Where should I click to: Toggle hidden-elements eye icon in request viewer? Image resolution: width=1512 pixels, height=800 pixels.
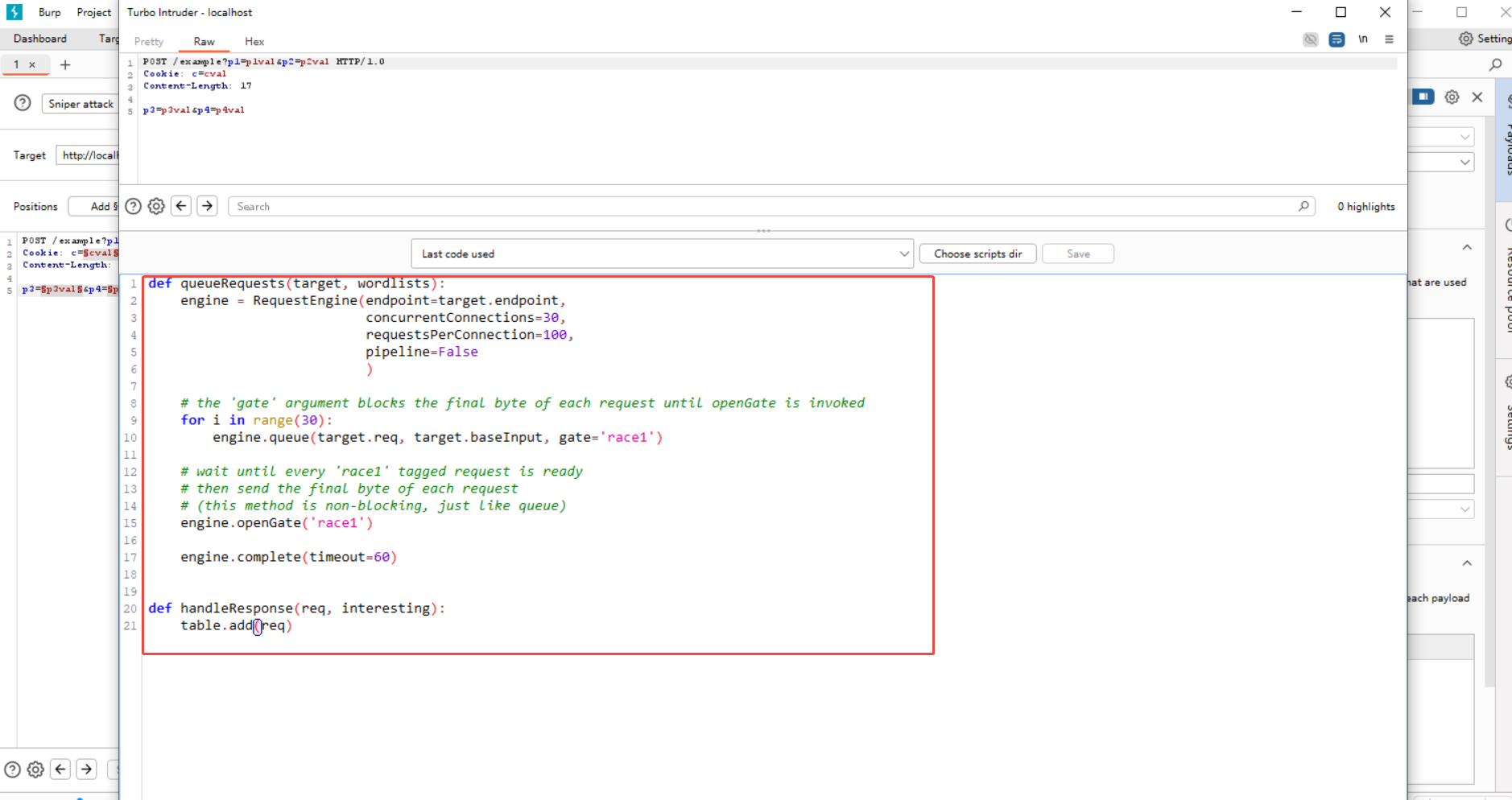(1311, 39)
